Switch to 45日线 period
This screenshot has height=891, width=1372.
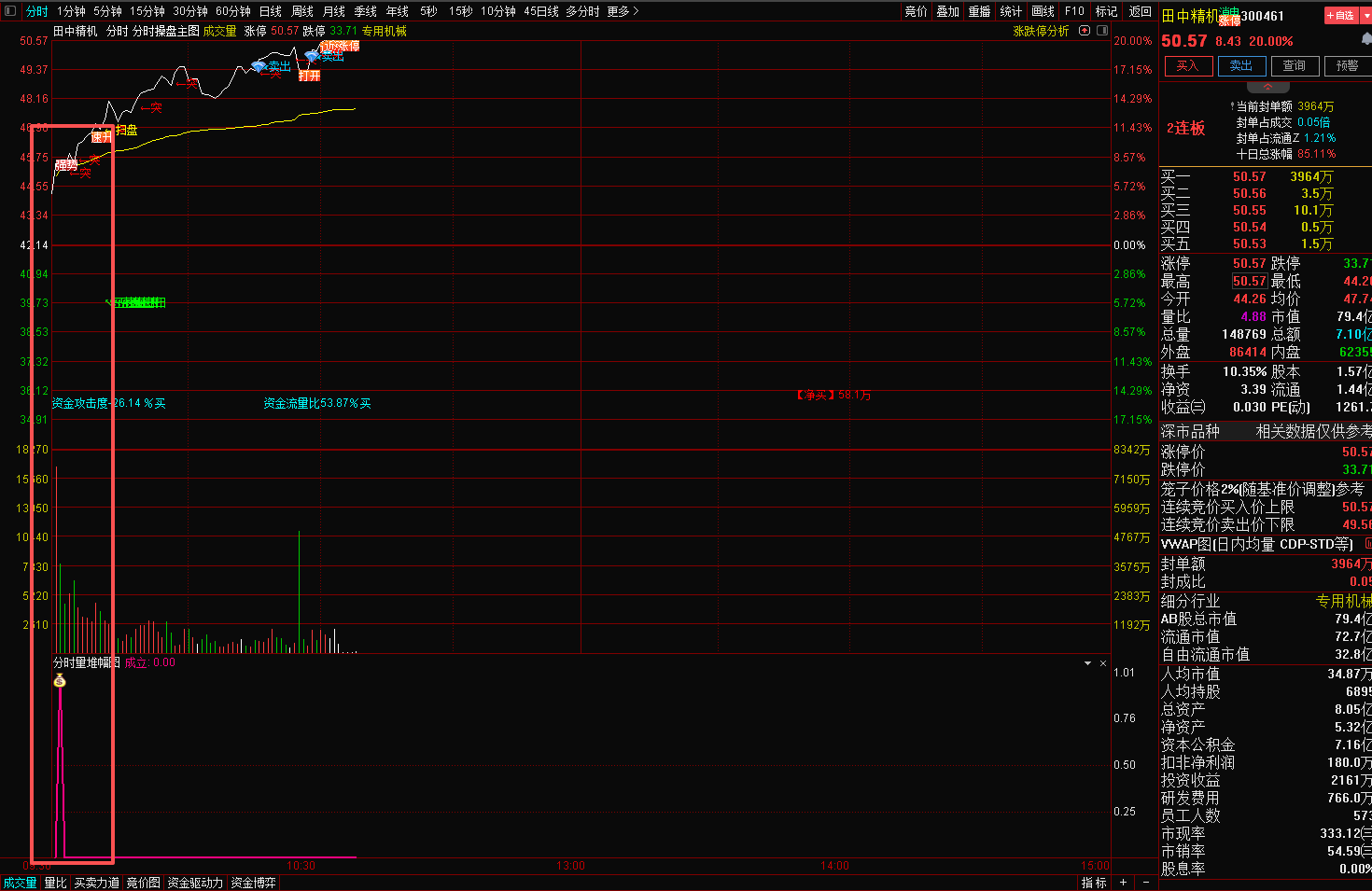[x=541, y=11]
